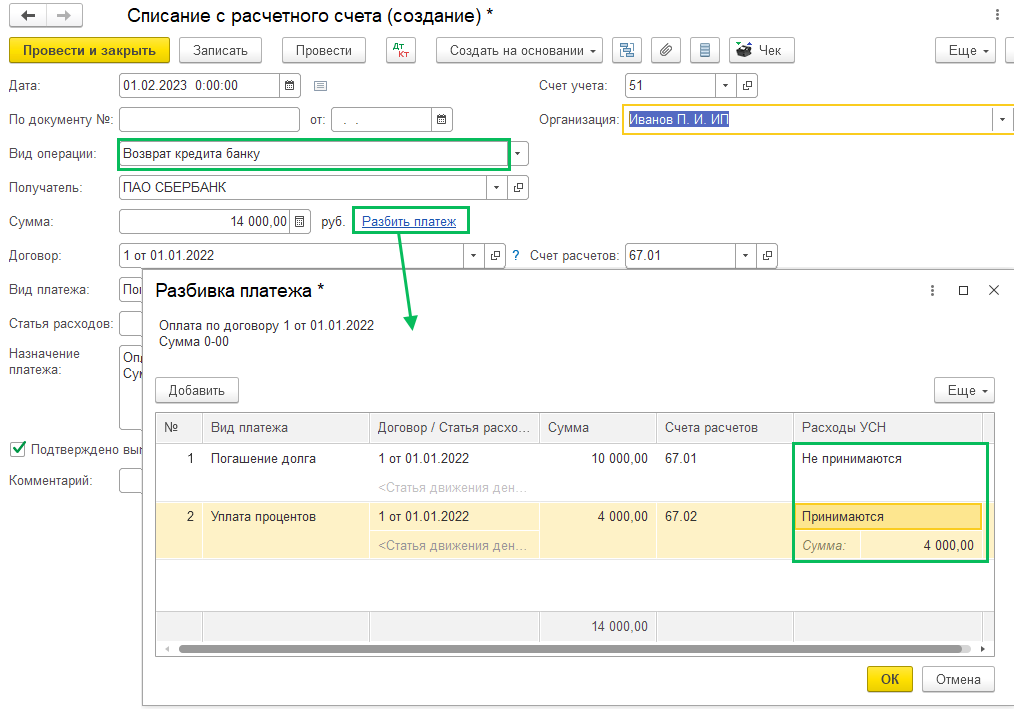Click the paperclip attachments icon
Screen dimensions: 1014x709
(x=667, y=50)
